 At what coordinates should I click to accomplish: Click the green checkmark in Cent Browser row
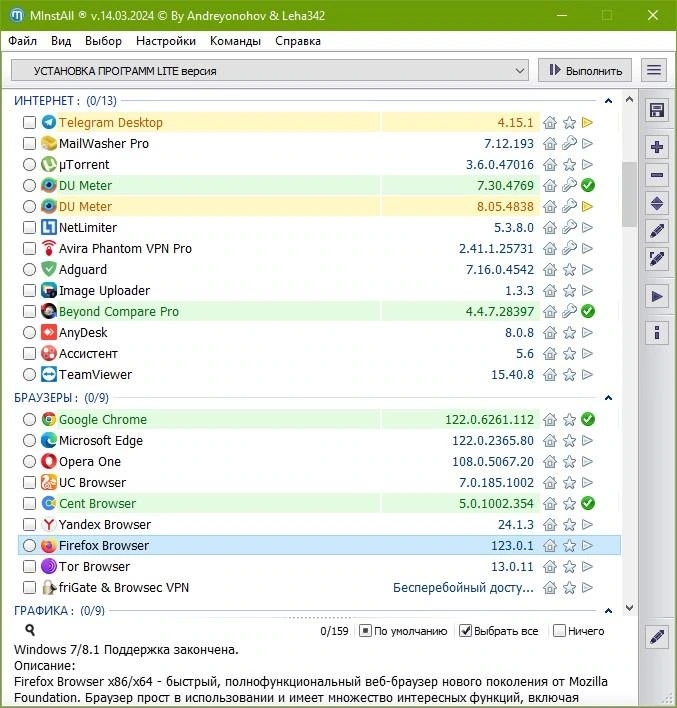(588, 503)
